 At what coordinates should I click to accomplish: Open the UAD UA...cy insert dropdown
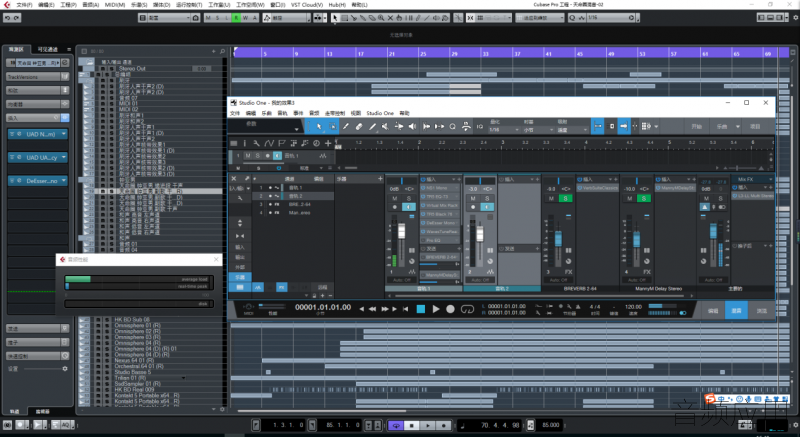tap(64, 158)
